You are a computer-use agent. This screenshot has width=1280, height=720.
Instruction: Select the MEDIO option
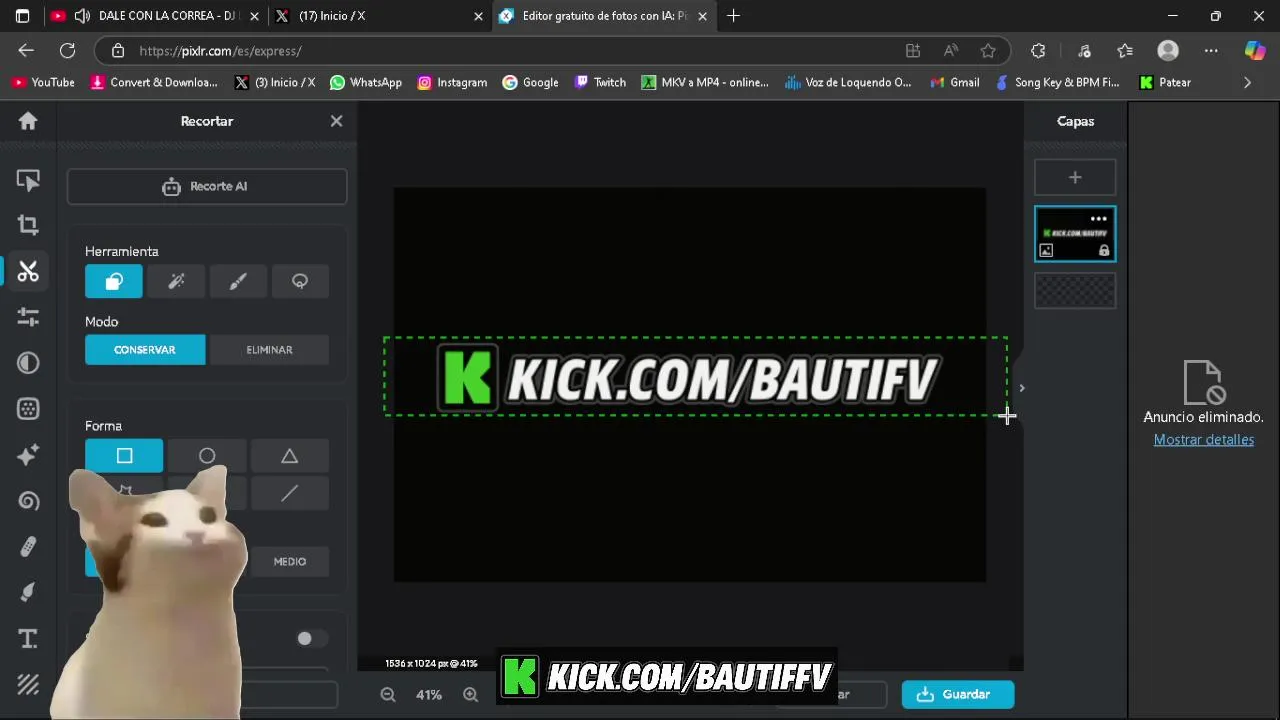(x=290, y=562)
